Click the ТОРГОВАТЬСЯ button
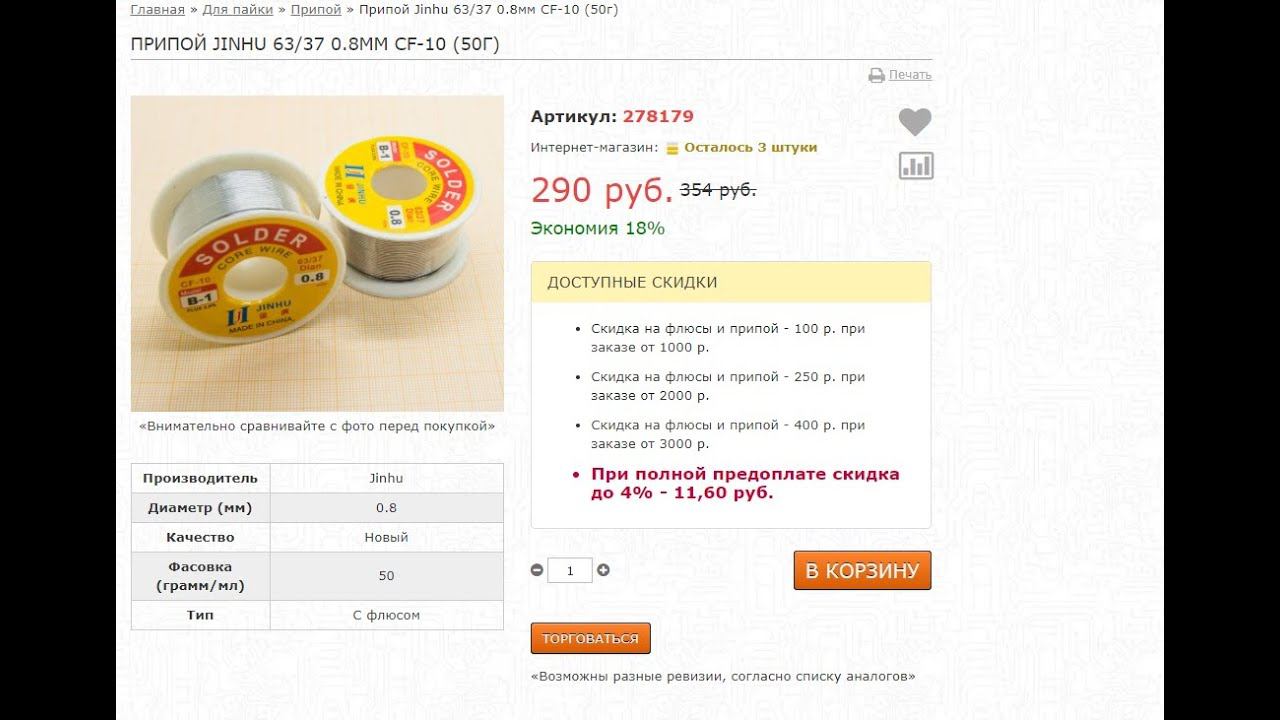 590,638
